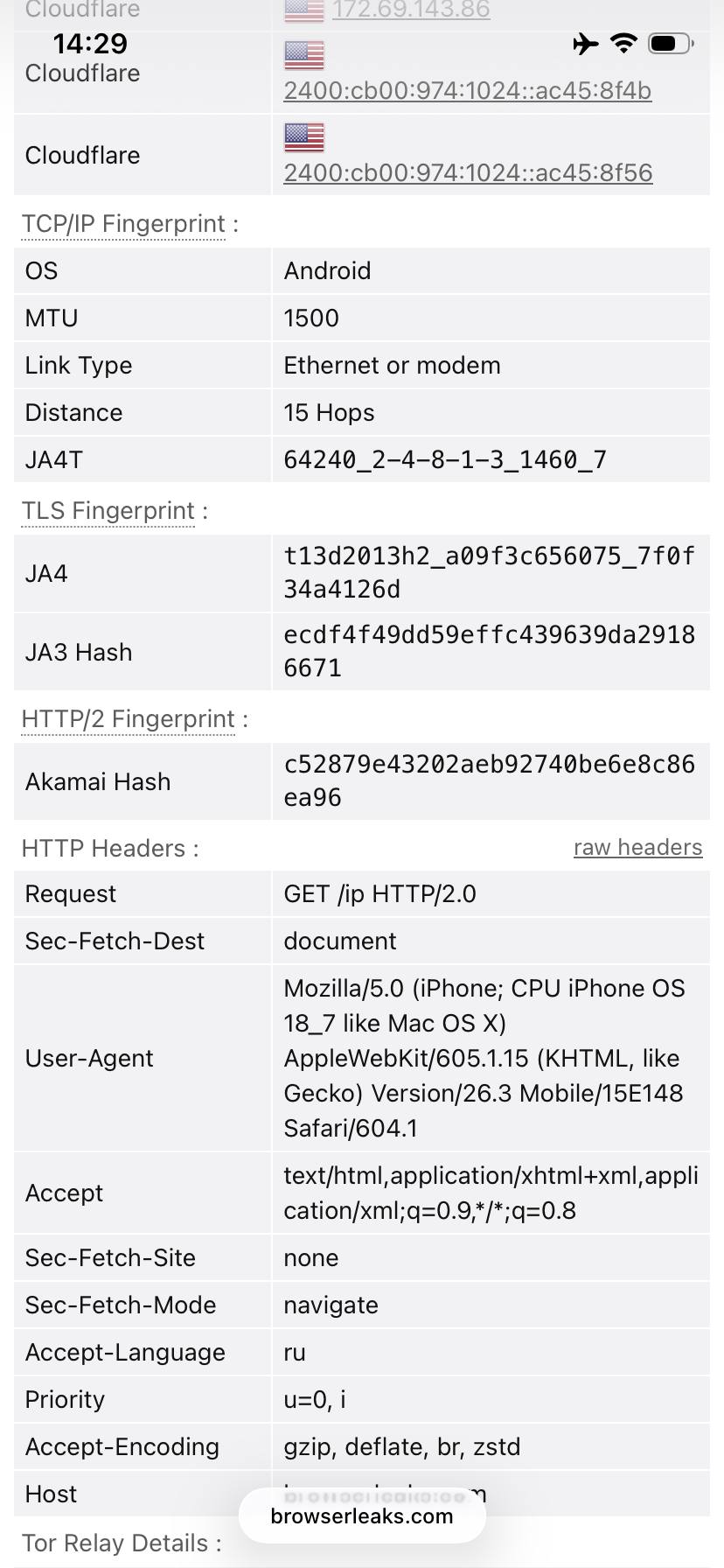Tap the User-Agent string value
Screen dimensions: 724x1568
(484, 1058)
